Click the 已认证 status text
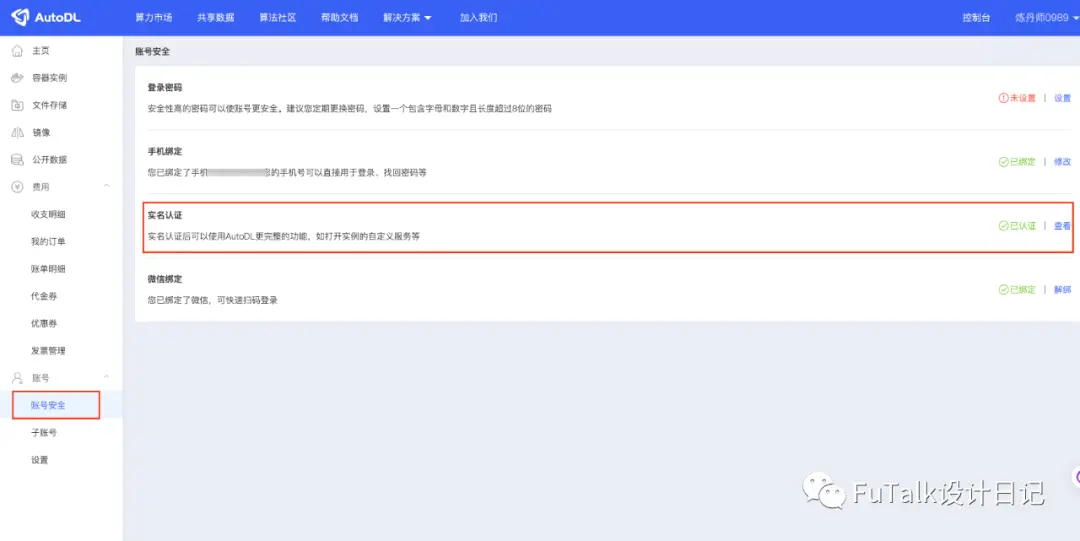The height and width of the screenshot is (541, 1080). 1023,226
